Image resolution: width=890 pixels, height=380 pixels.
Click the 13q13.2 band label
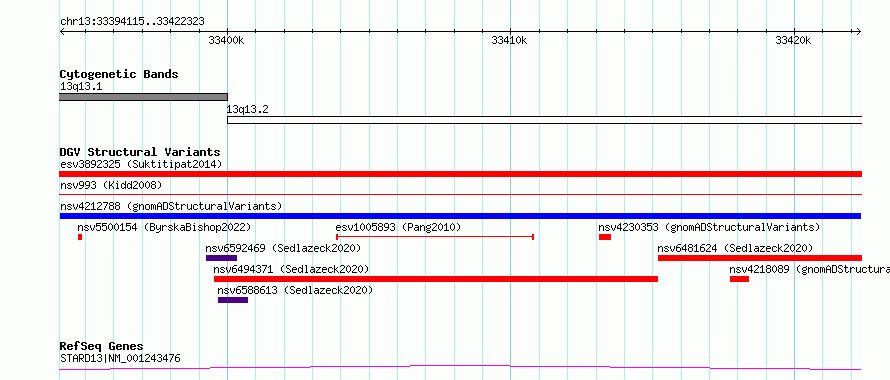click(247, 110)
